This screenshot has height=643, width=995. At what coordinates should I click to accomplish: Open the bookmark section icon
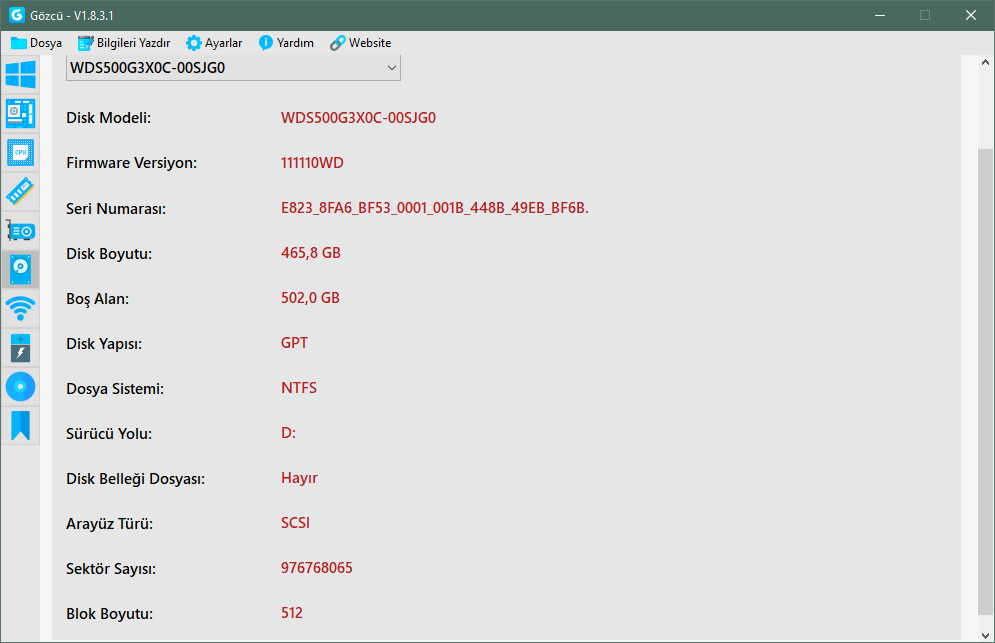point(20,425)
